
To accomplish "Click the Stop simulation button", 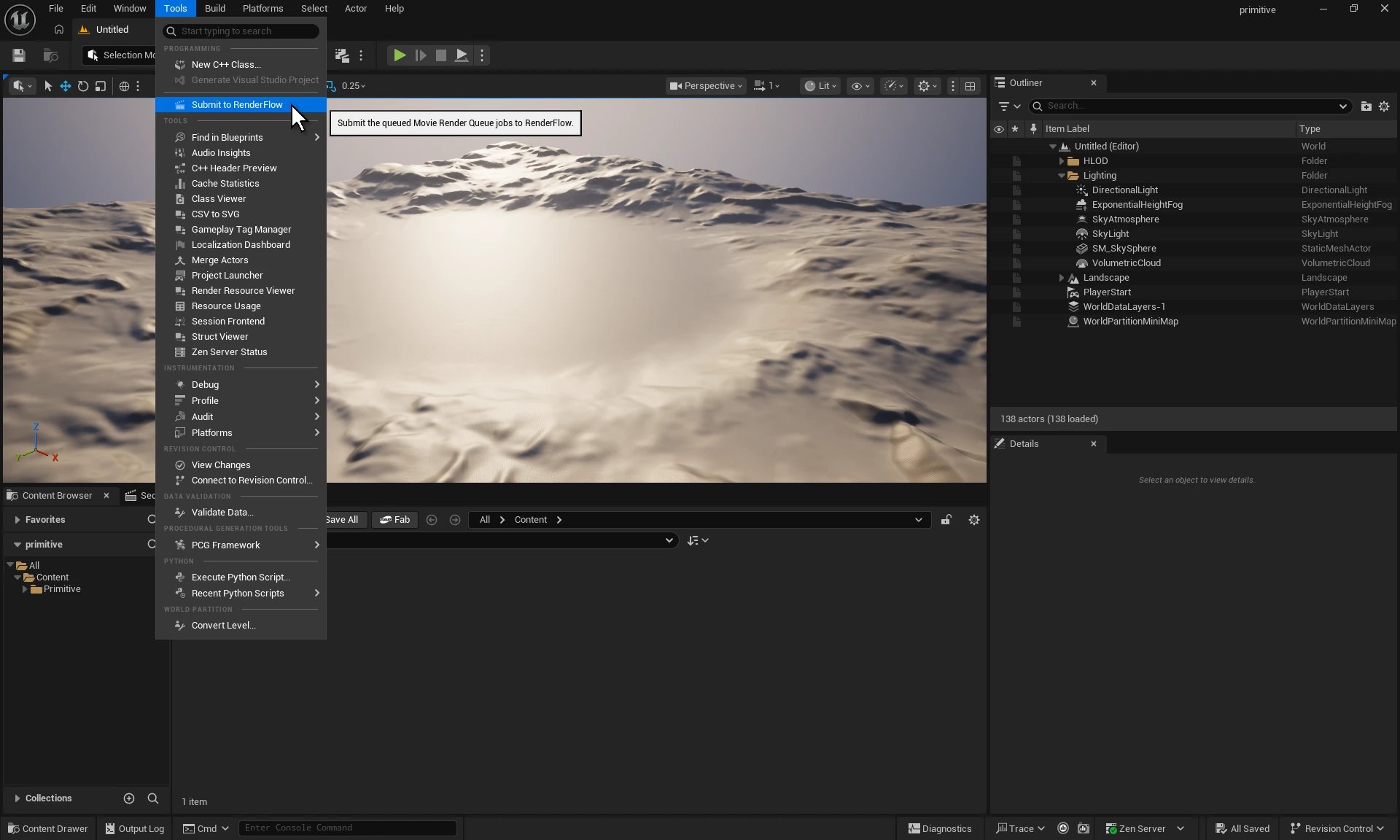I will click(x=440, y=55).
